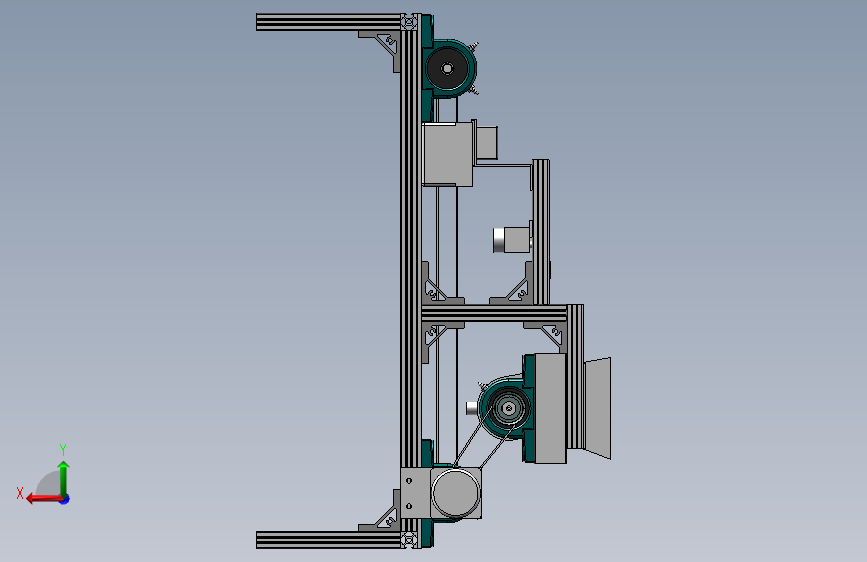Select the round motor at the bottom
867x562 pixels.
coord(455,493)
